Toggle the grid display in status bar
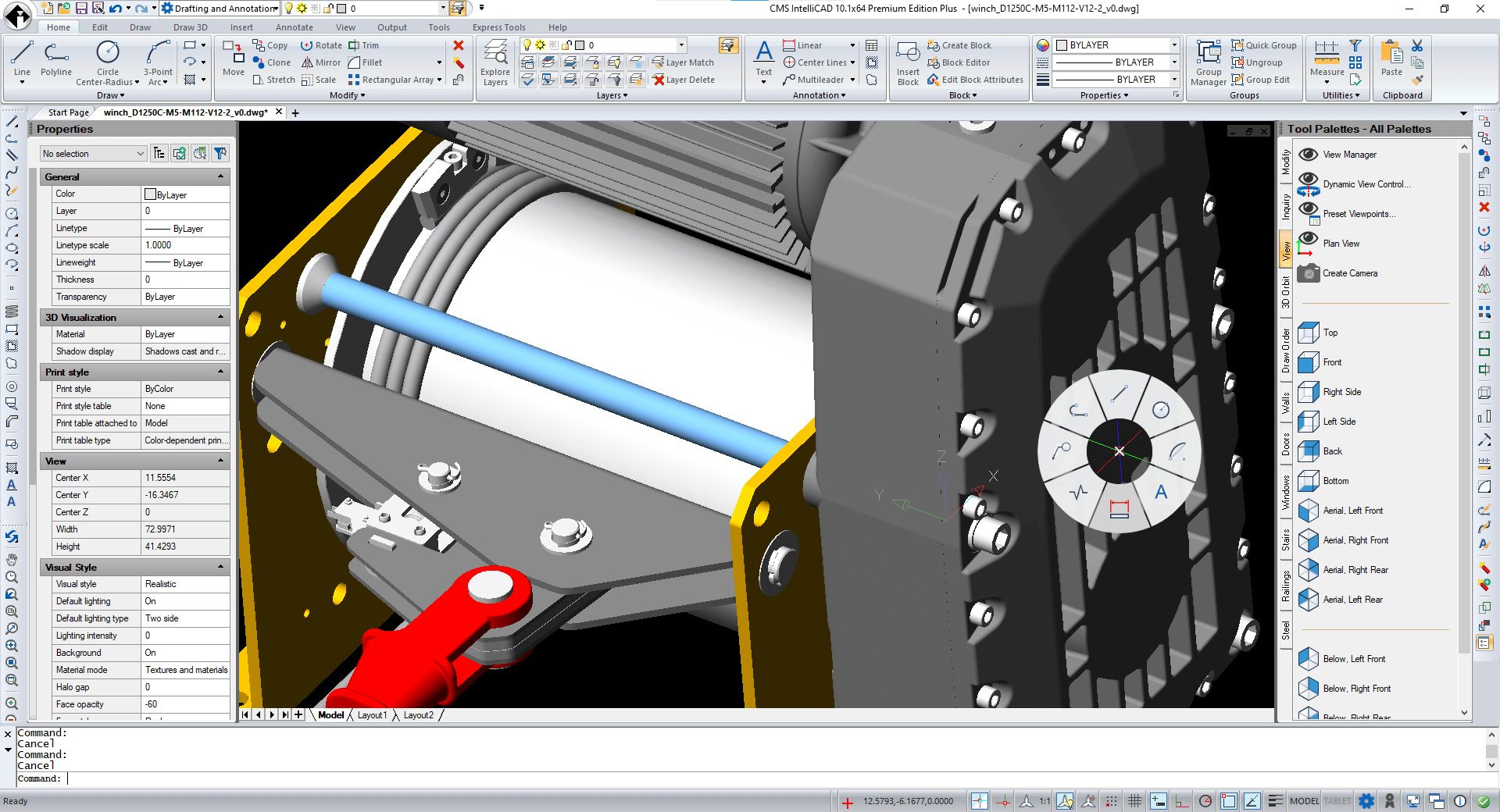 (x=1134, y=801)
